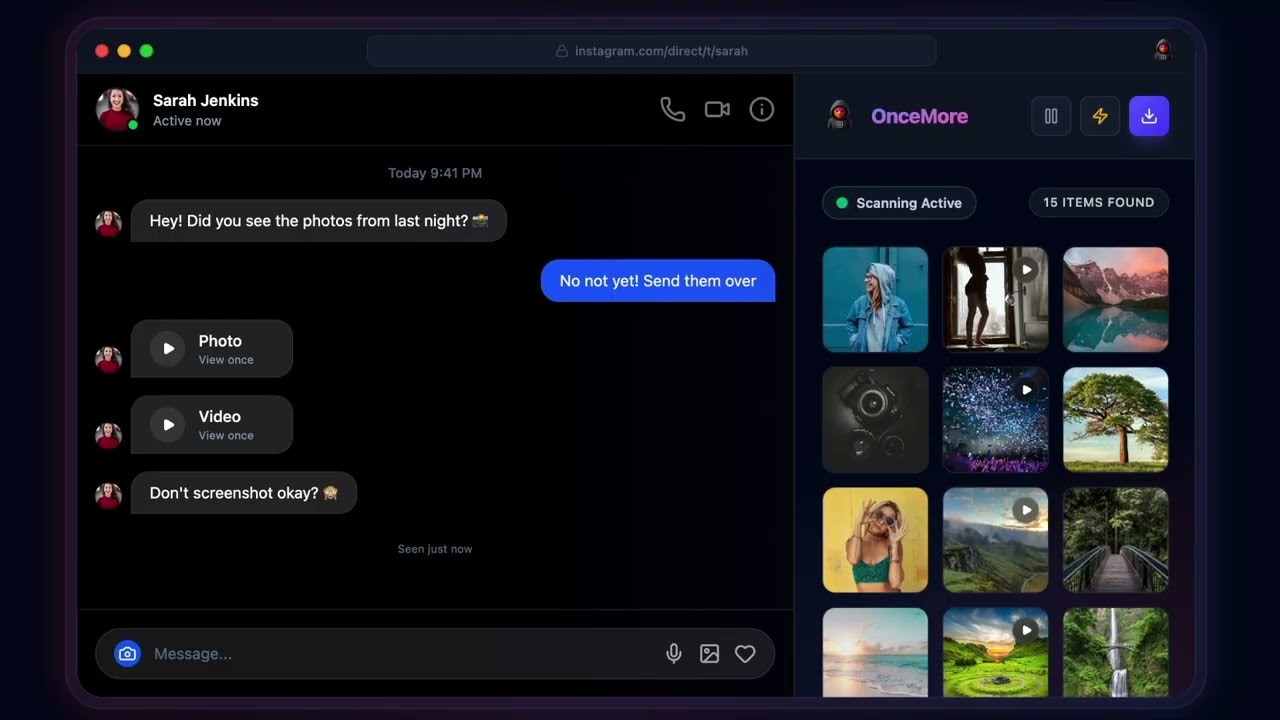The image size is (1280, 720).
Task: Start a voice call with Sarah Jenkins
Action: (672, 109)
